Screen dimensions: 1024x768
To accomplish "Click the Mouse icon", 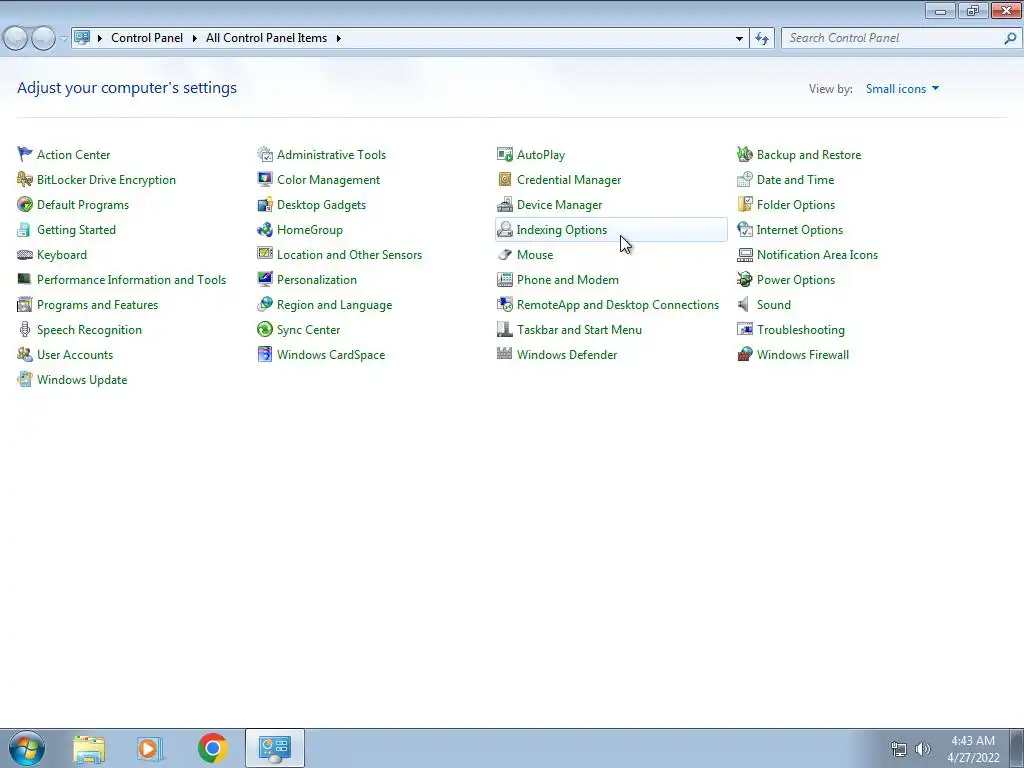I will [x=505, y=255].
